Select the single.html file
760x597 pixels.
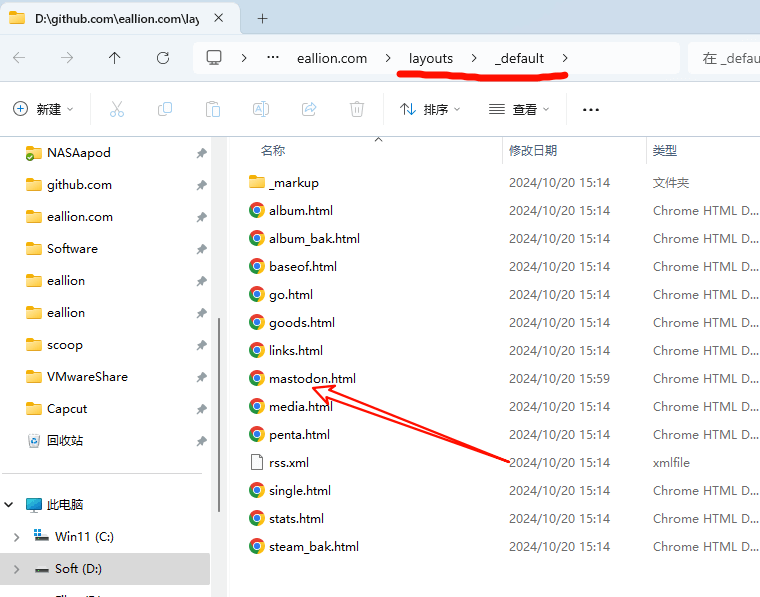pyautogui.click(x=300, y=490)
